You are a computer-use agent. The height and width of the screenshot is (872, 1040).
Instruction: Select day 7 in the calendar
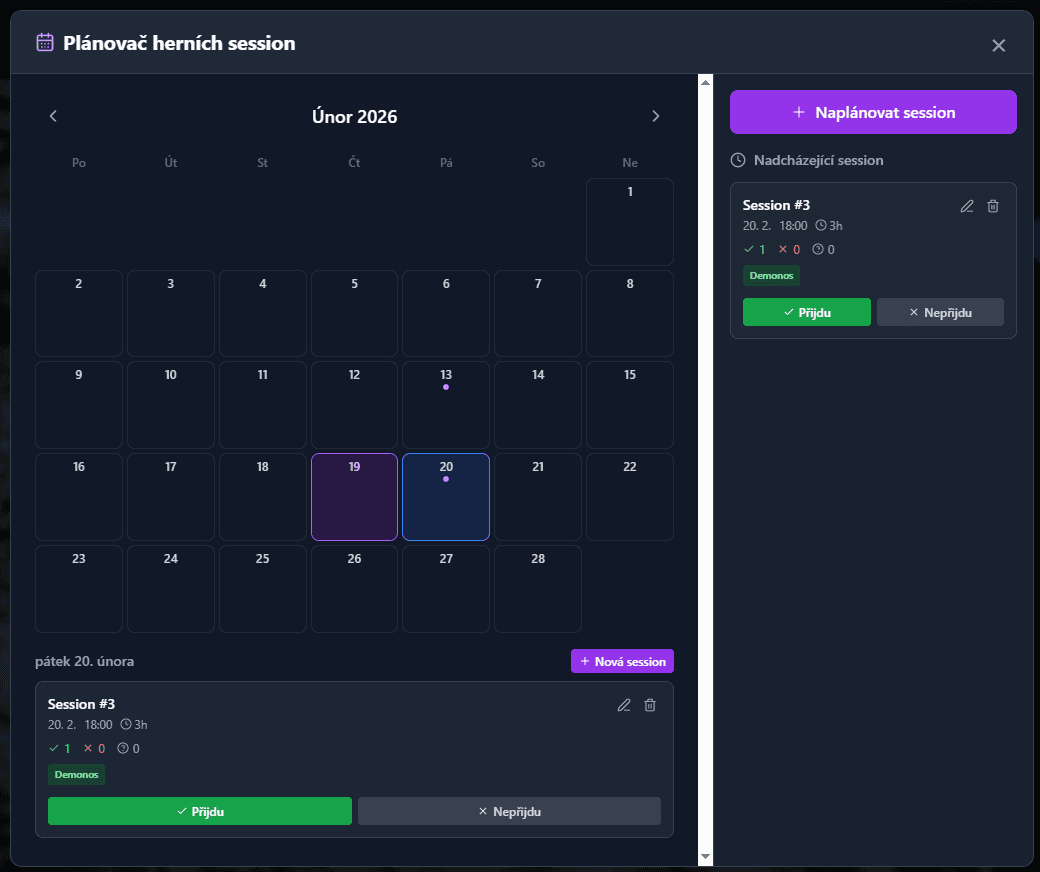[x=538, y=313]
